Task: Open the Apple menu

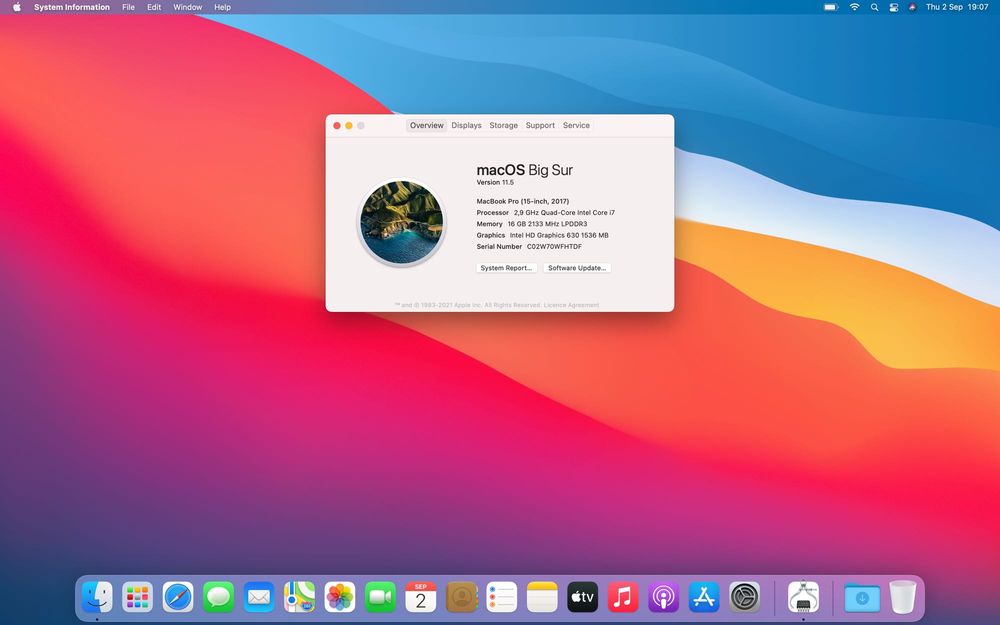Action: [x=17, y=7]
